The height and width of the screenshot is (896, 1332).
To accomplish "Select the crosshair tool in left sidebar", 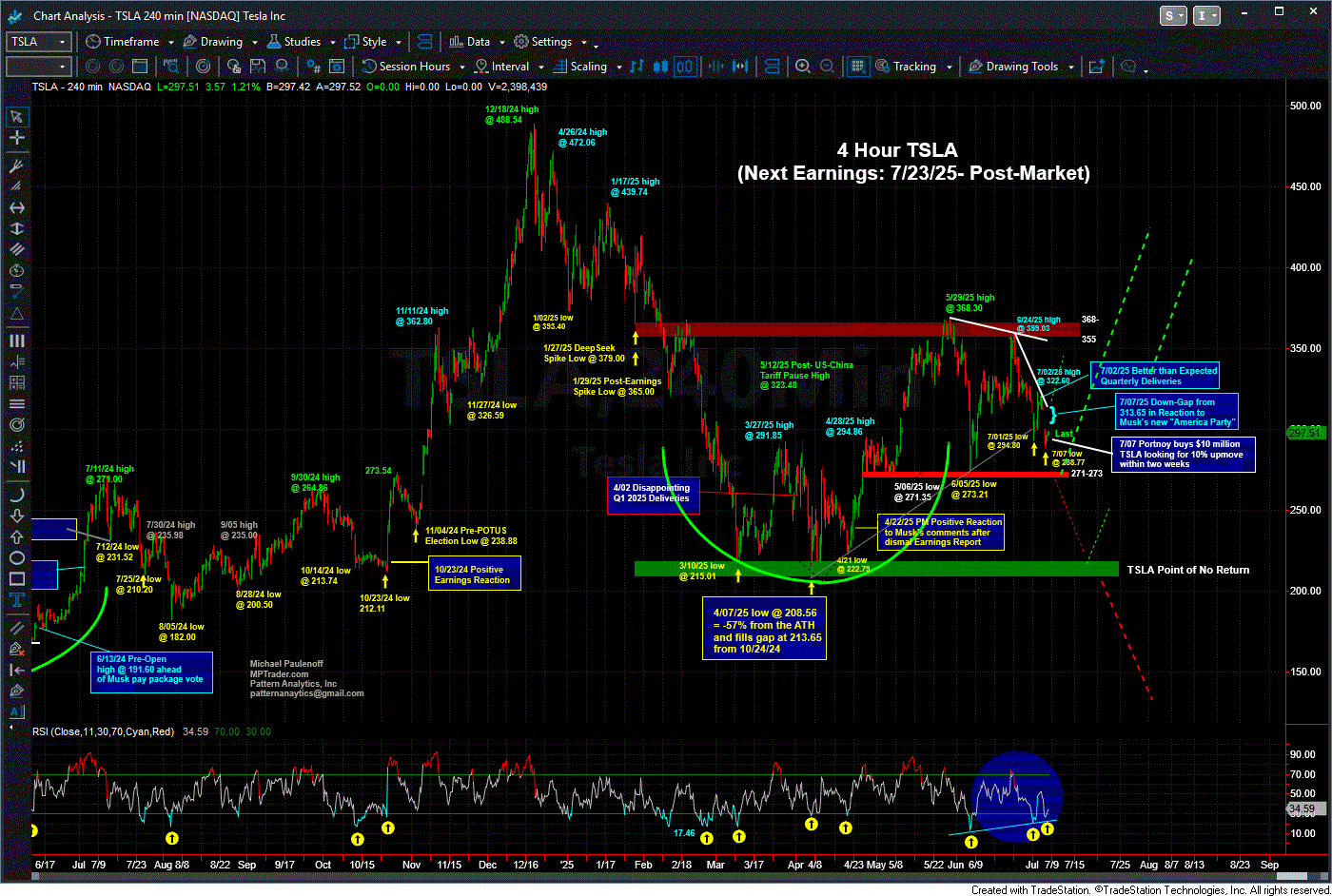I will coord(17,139).
